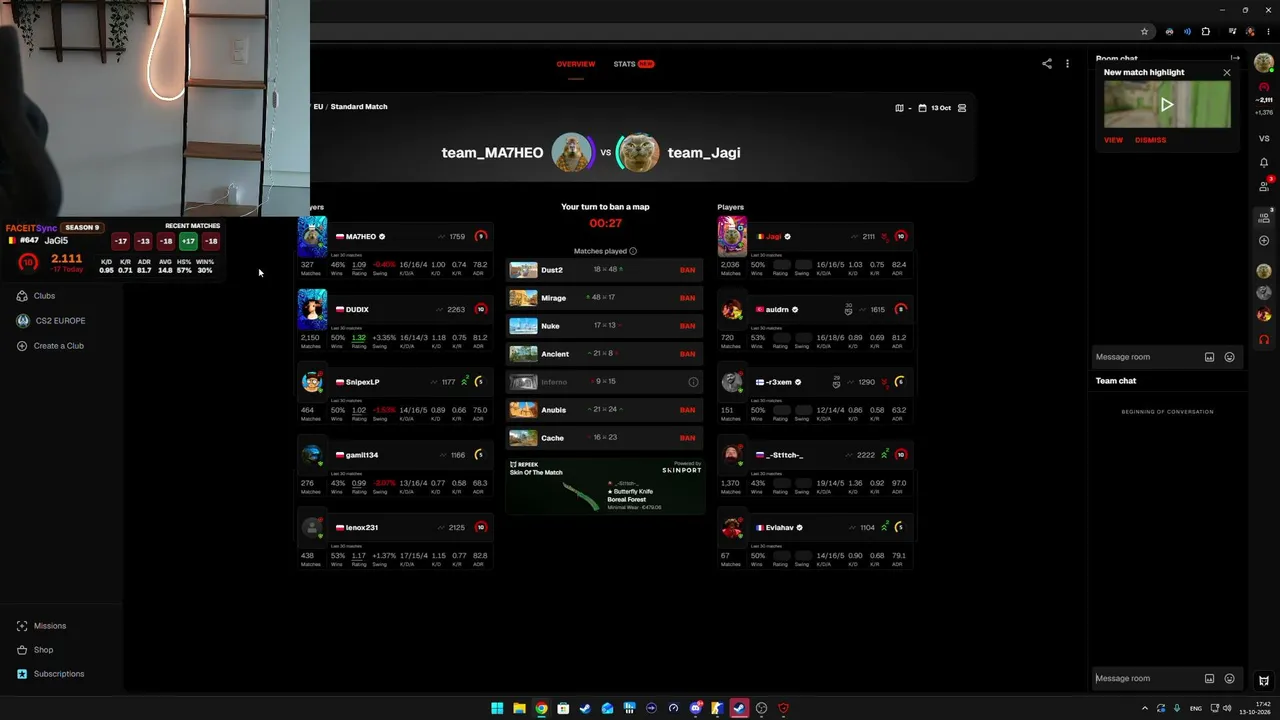Show info for the Inferno map
Viewport: 1280px width, 720px height.
(x=693, y=382)
